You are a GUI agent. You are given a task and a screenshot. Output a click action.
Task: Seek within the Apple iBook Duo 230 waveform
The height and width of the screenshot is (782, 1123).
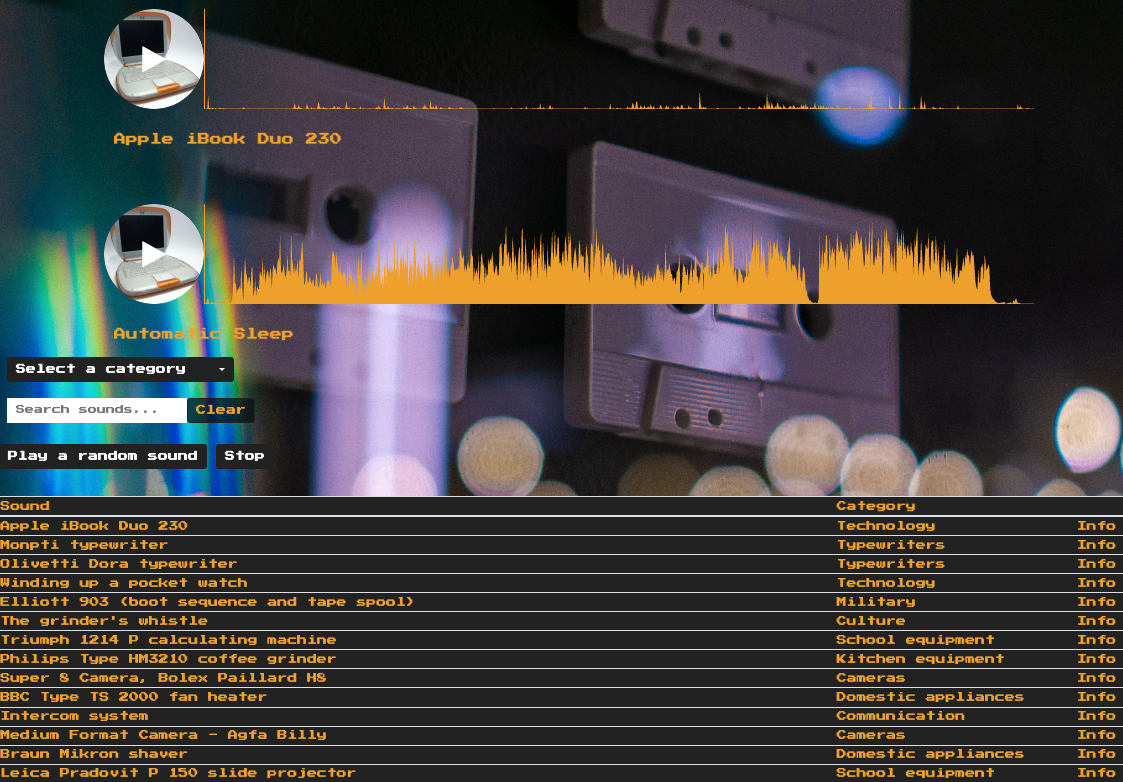[x=619, y=59]
